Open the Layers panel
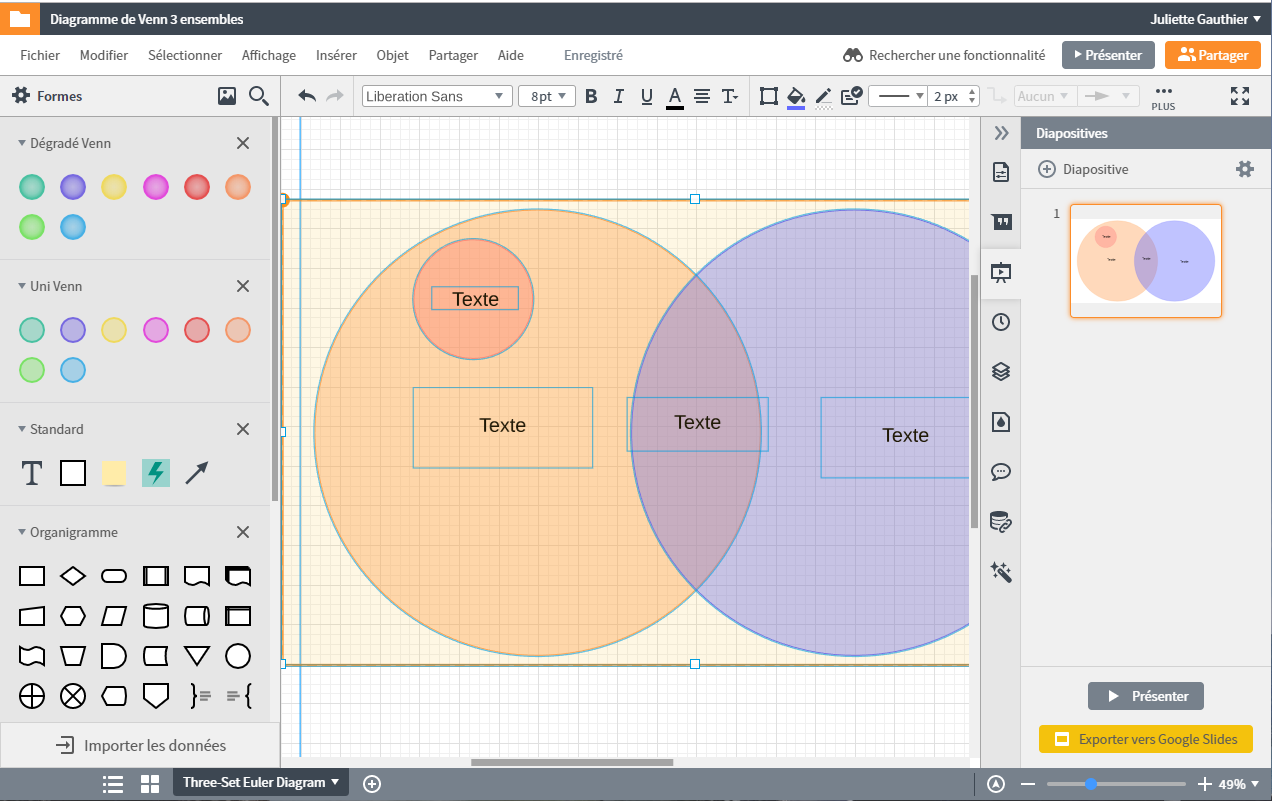 [x=1001, y=371]
